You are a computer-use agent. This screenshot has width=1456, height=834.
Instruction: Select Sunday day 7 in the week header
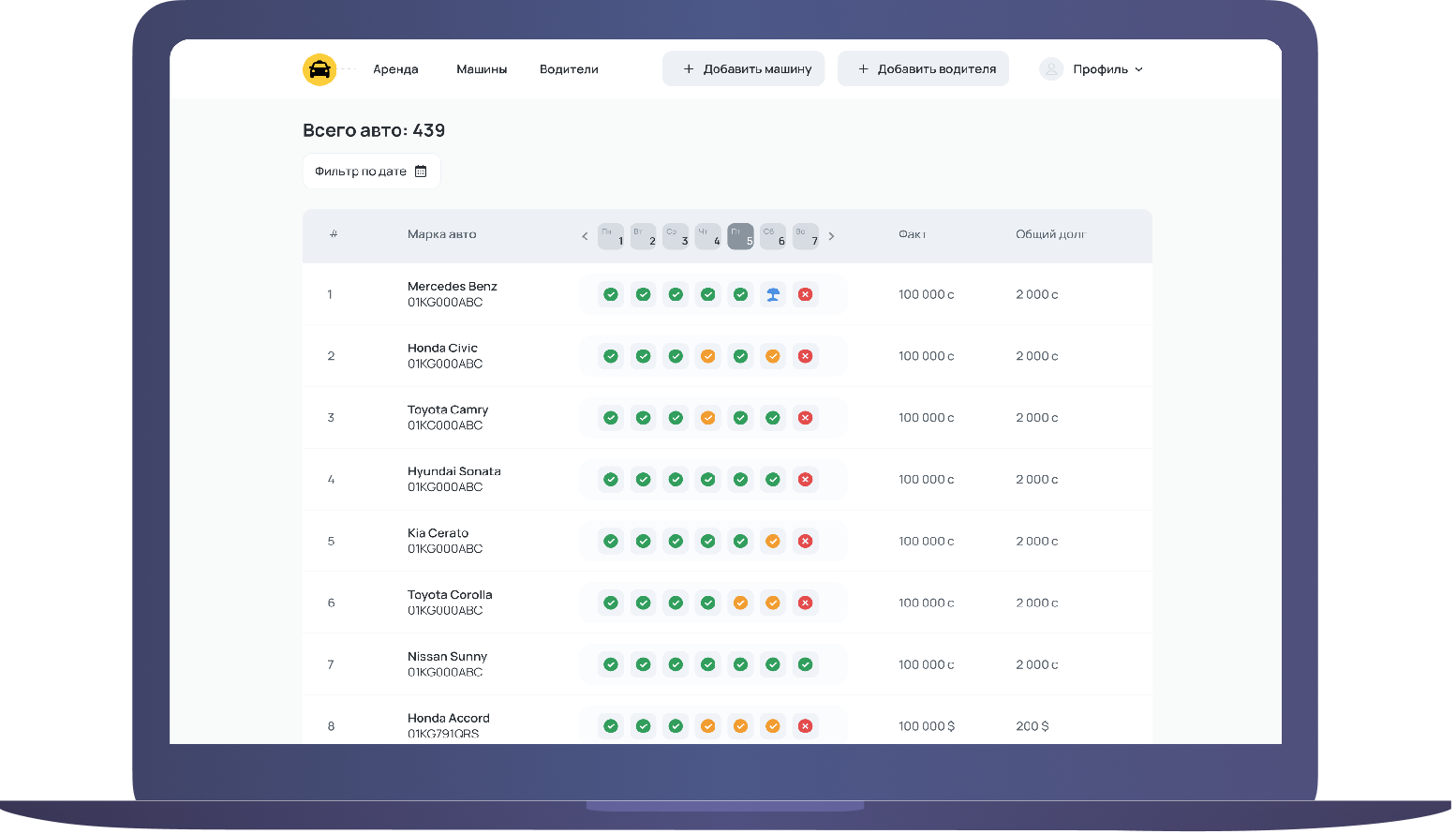(x=805, y=236)
